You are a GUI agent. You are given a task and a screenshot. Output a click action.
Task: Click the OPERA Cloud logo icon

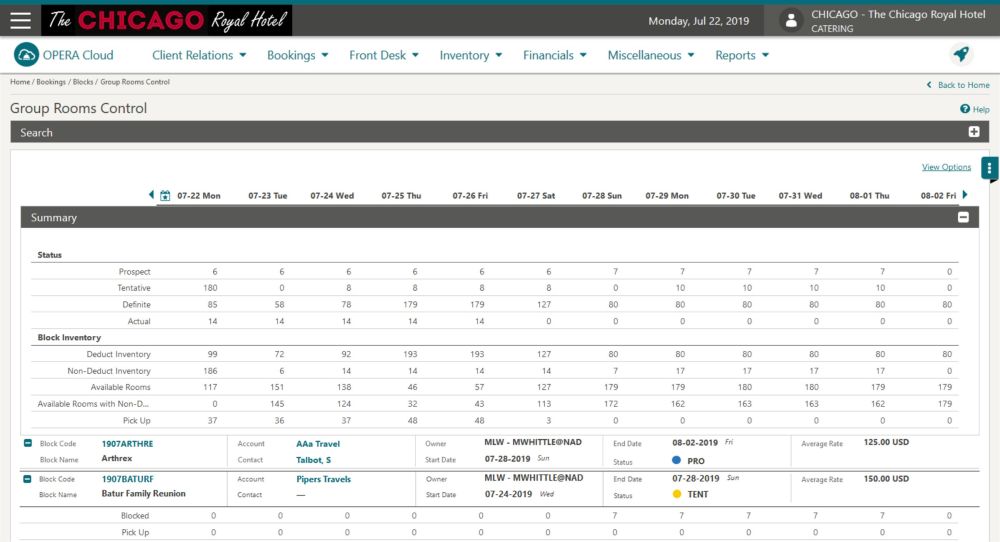pos(26,55)
